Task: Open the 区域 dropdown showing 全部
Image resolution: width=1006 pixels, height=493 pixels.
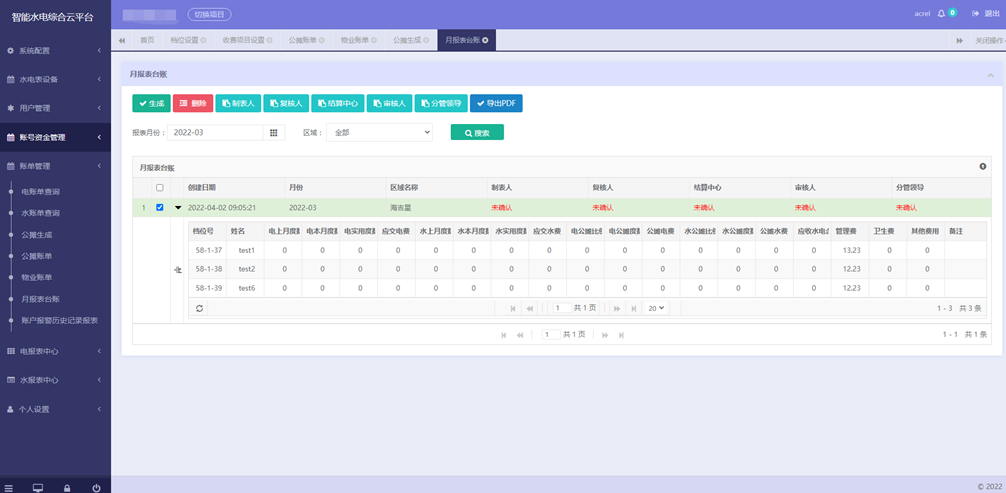Action: click(379, 132)
